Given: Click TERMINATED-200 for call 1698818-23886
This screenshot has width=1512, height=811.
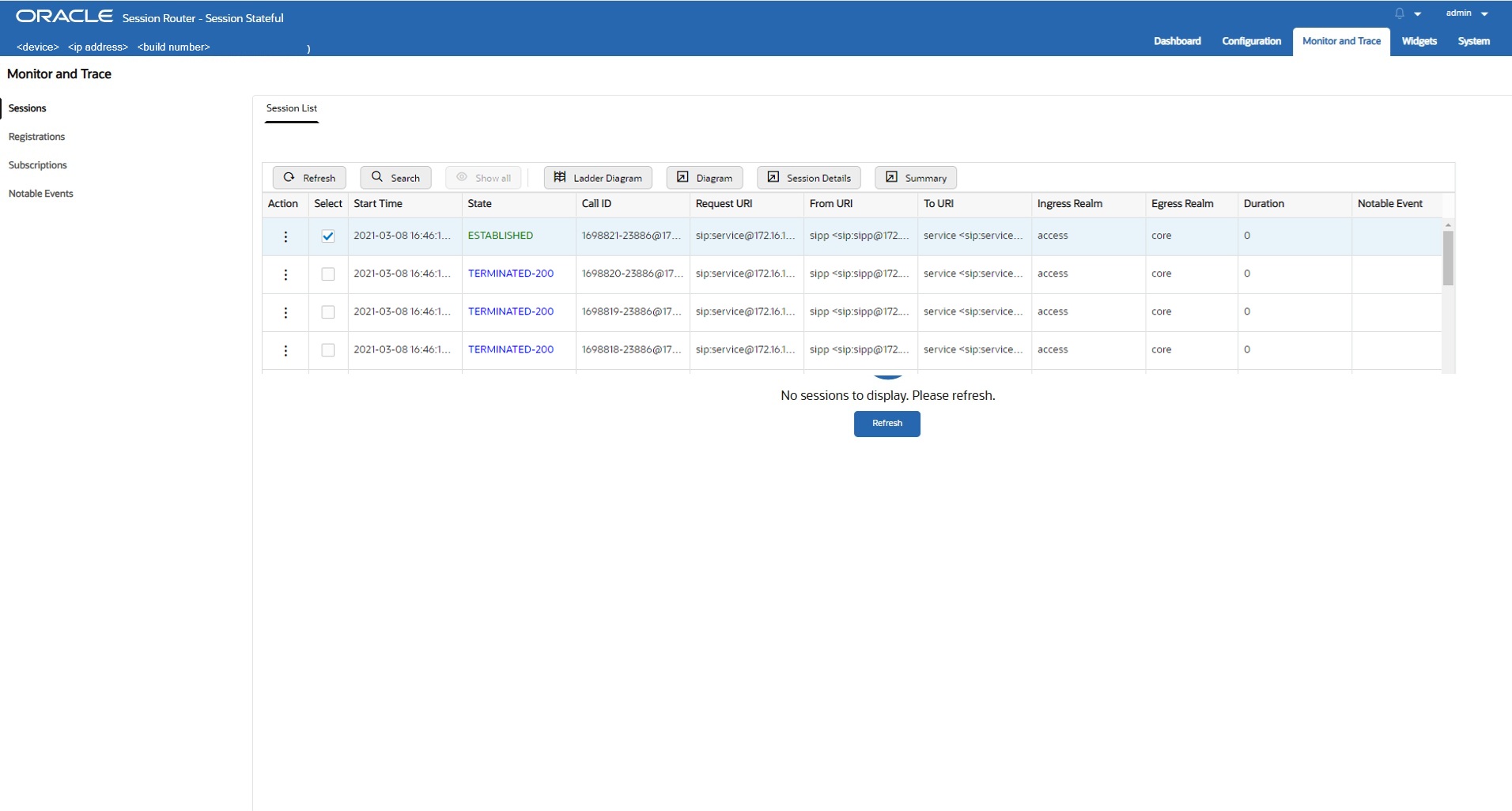Looking at the screenshot, I should [x=511, y=349].
